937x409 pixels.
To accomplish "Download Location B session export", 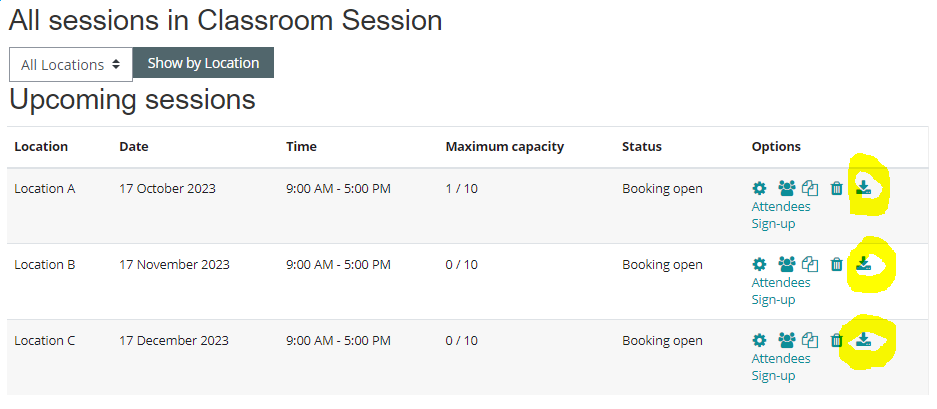I will coord(865,264).
